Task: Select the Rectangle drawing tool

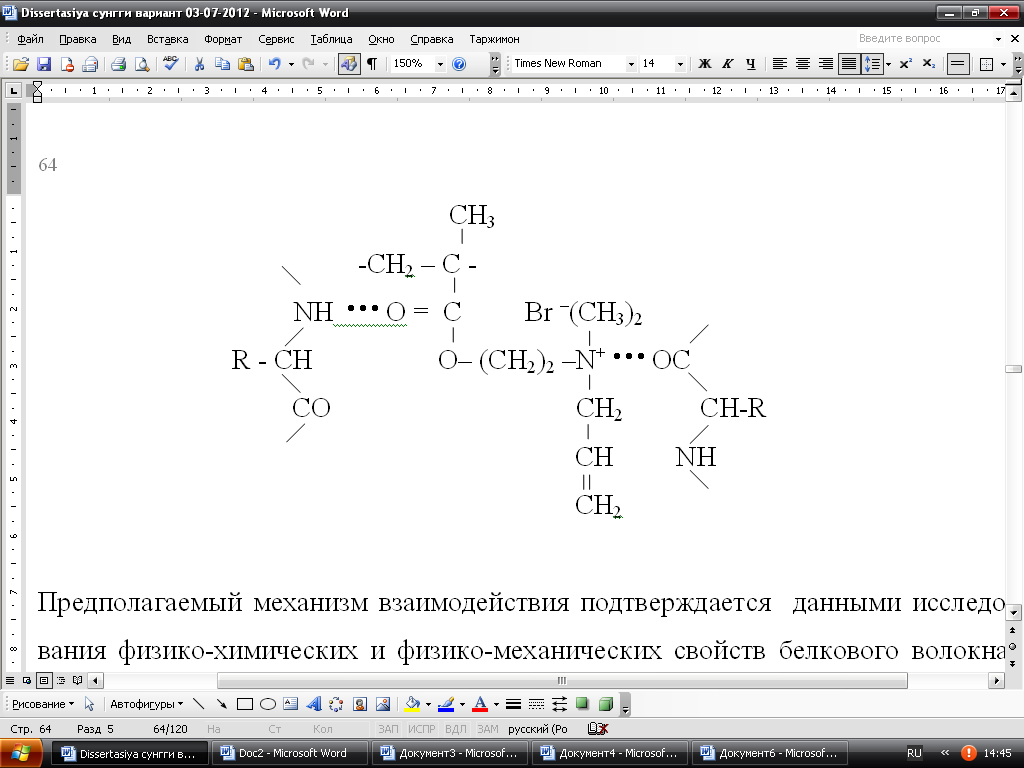Action: coord(245,704)
